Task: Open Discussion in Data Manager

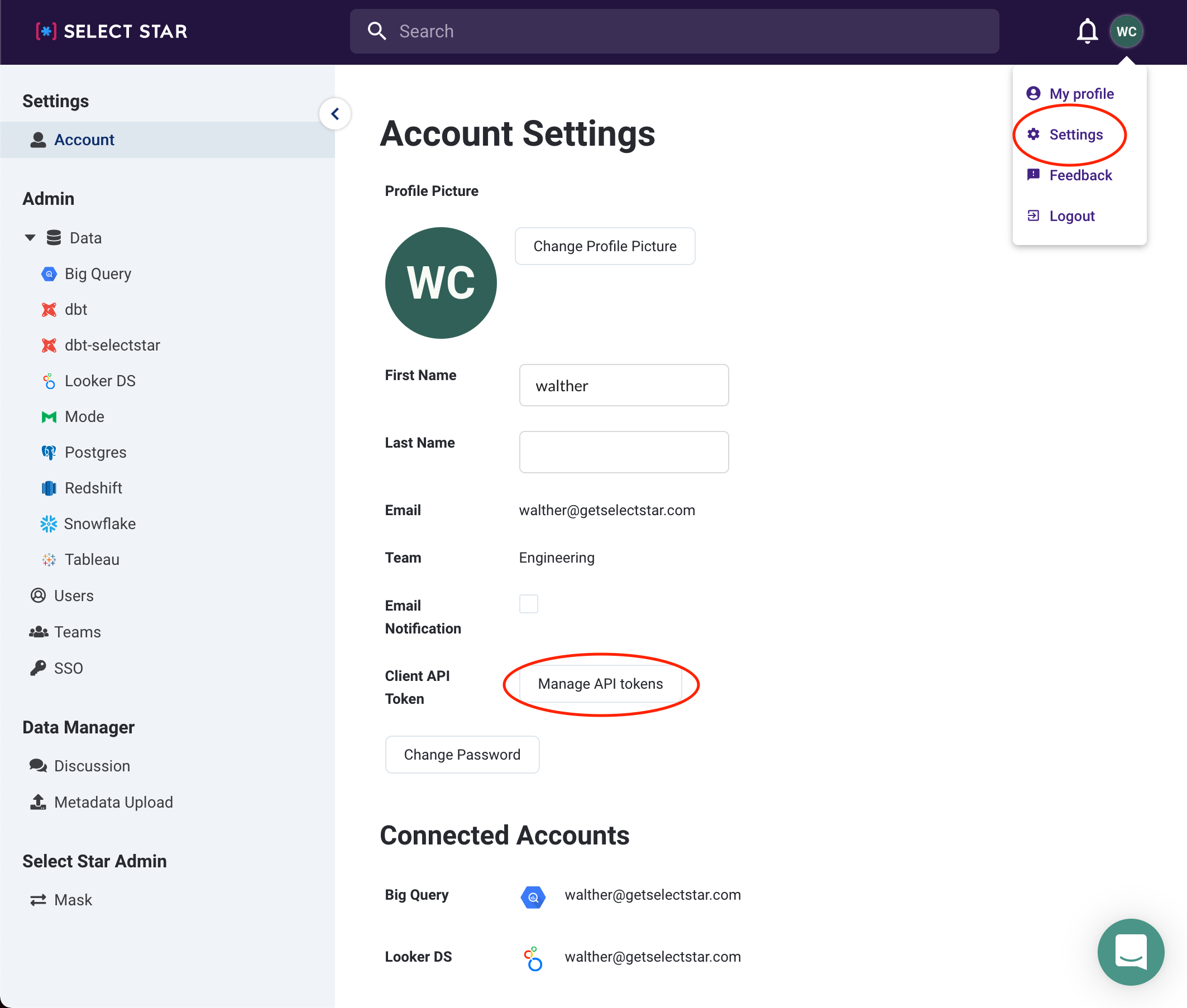Action: [x=92, y=766]
